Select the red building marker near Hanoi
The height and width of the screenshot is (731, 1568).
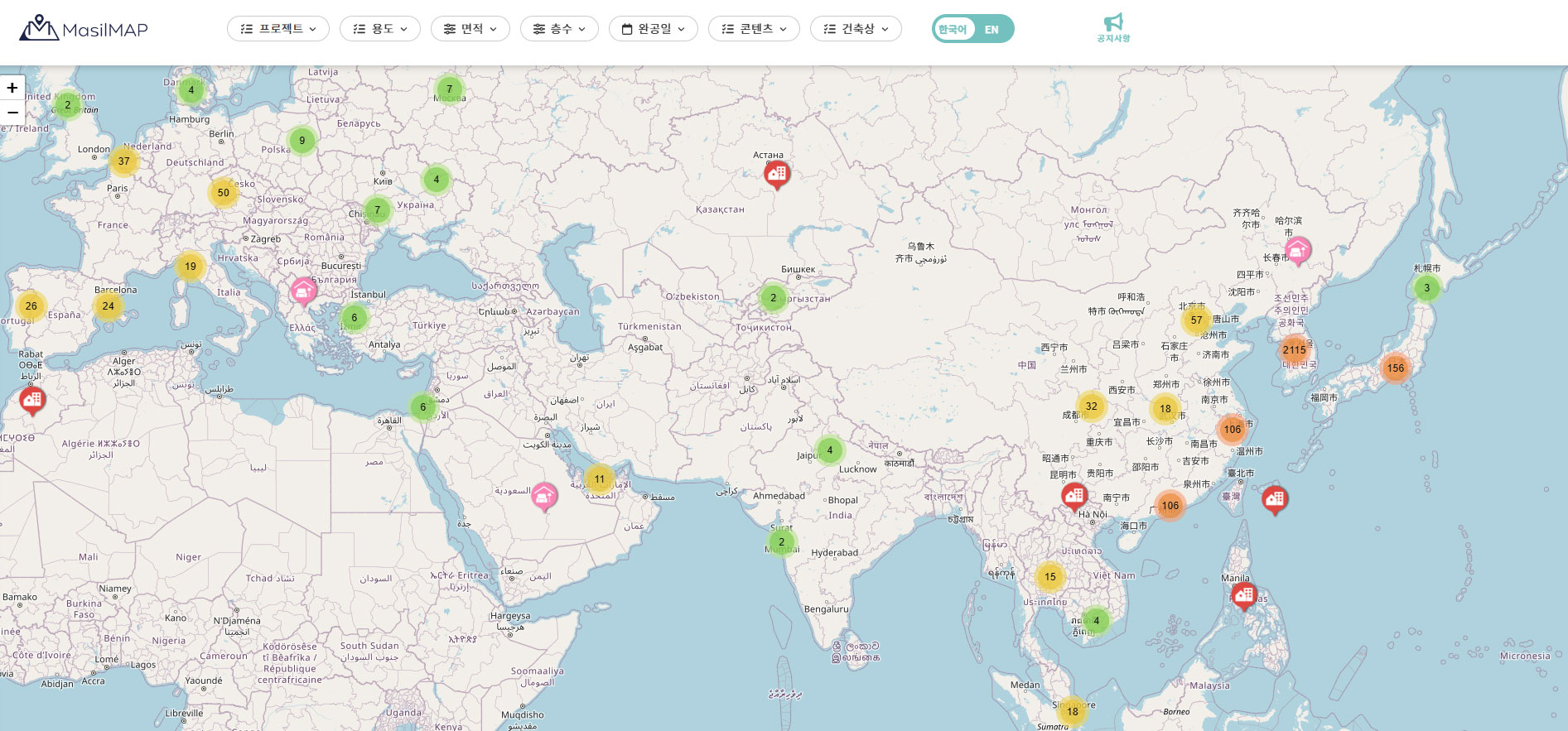pyautogui.click(x=1074, y=496)
